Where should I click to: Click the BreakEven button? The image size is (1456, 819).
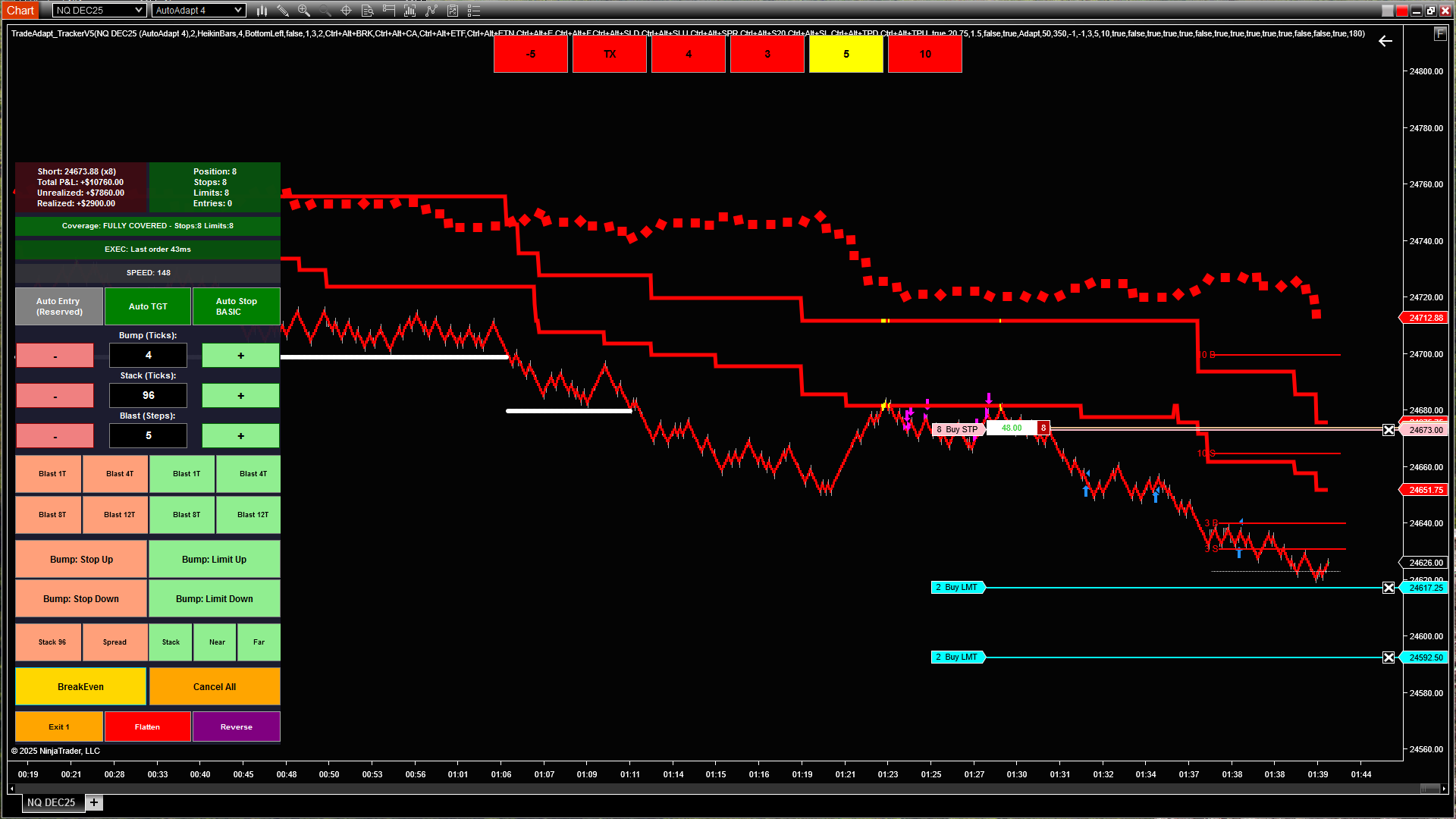[80, 686]
